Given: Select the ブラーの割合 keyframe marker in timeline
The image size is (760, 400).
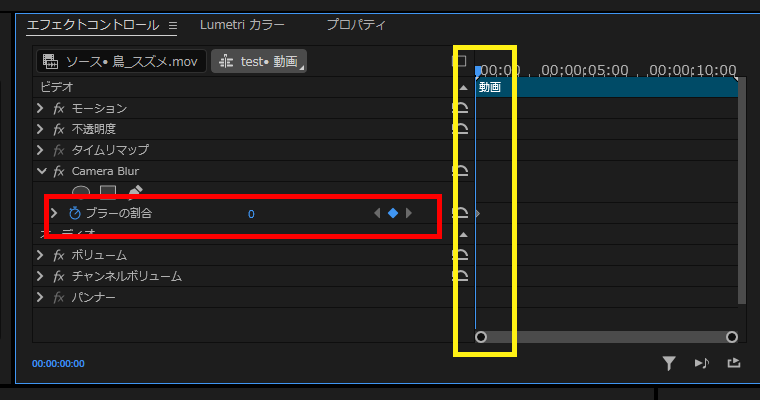Looking at the screenshot, I should point(477,213).
